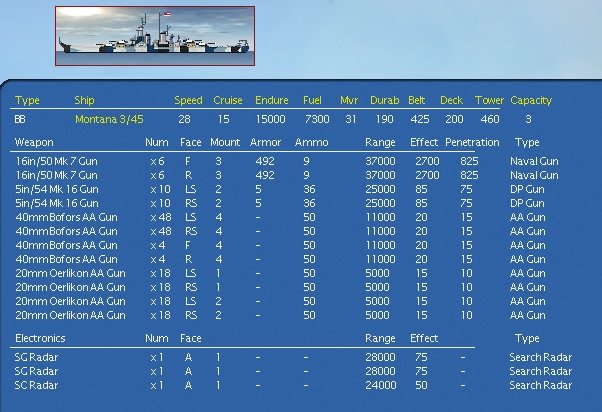Select the rear-facing 16in/50 Mk 7 Gun row
Screen dimensions: 602x412
pyautogui.click(x=287, y=175)
